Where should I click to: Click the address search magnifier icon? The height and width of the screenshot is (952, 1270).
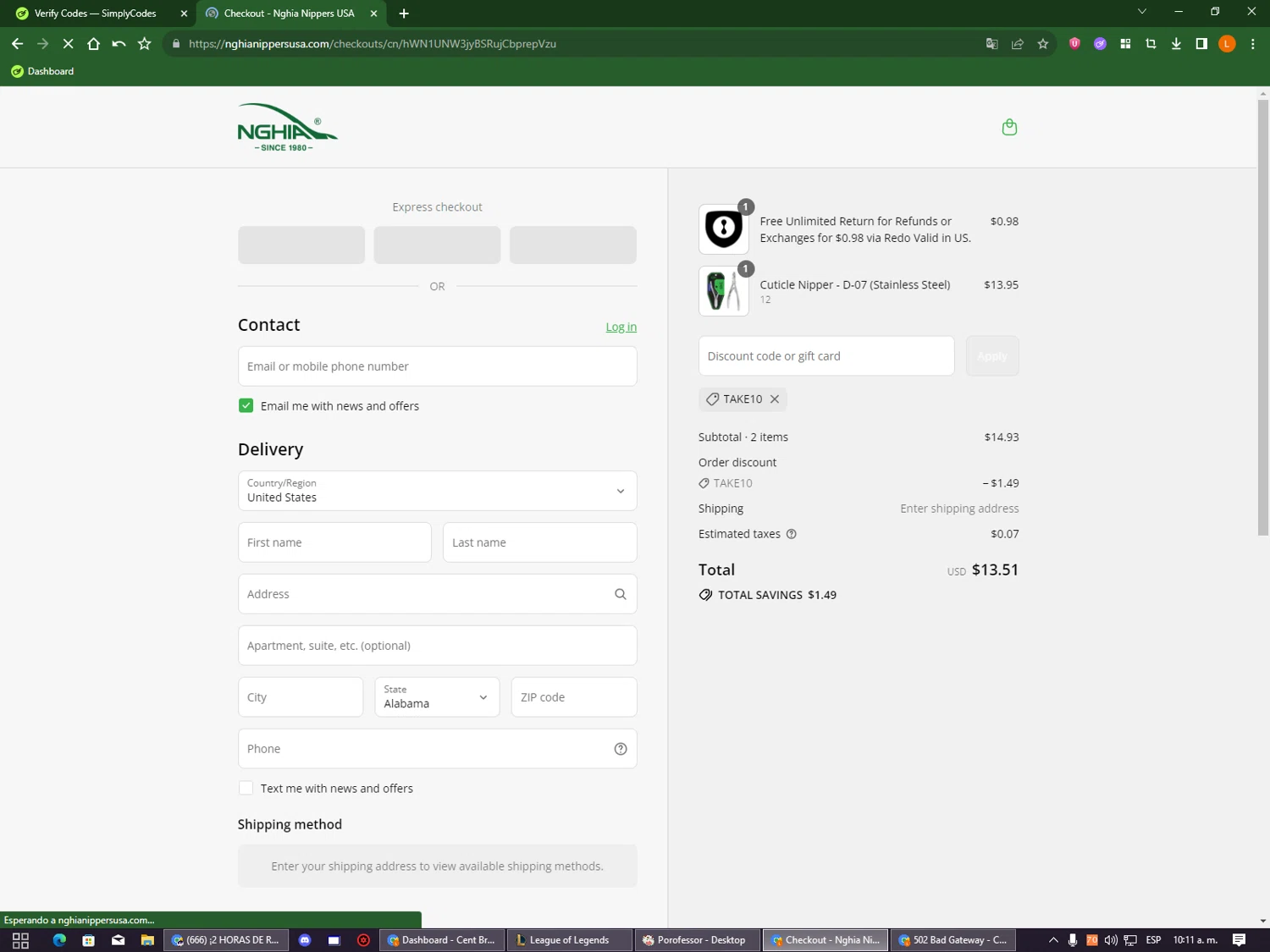coord(621,594)
